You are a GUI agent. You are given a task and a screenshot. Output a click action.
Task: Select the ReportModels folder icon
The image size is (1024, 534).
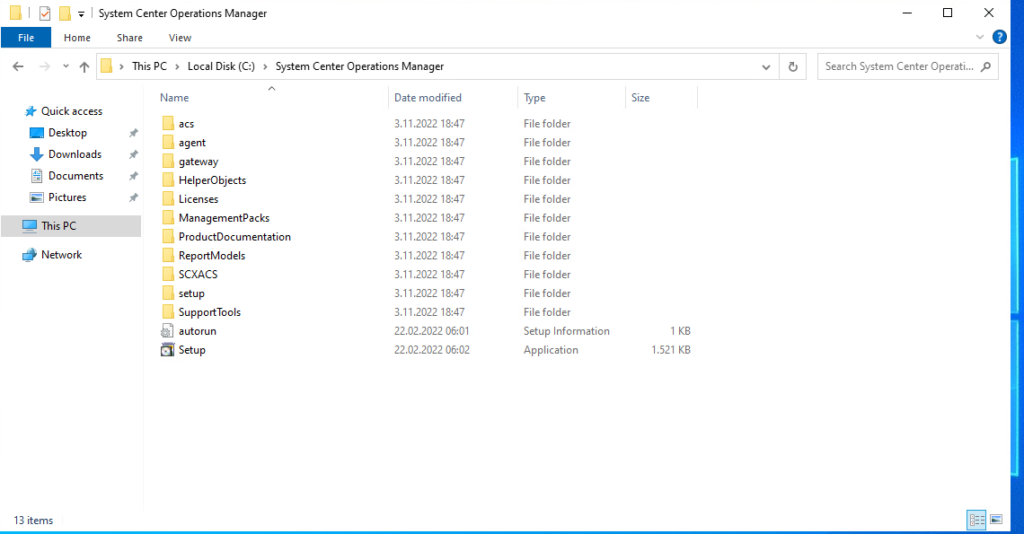click(x=168, y=256)
